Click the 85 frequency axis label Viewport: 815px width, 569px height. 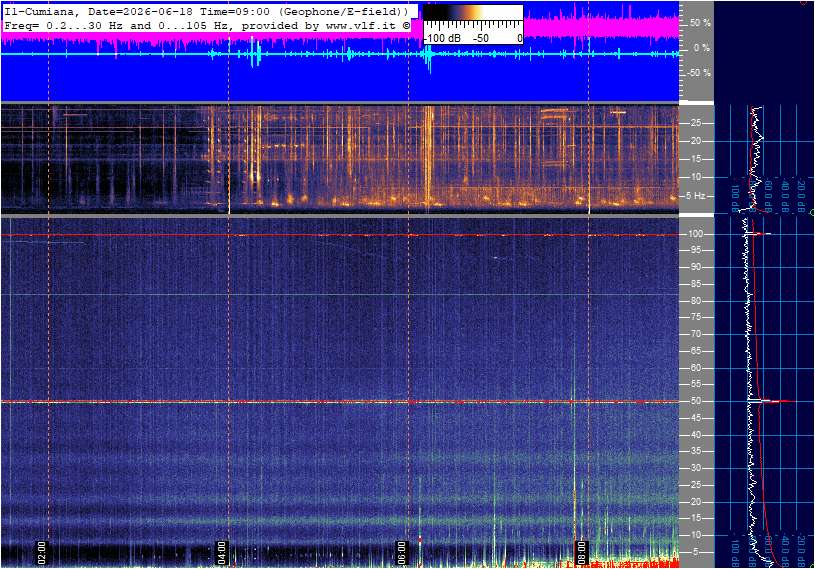[695, 284]
